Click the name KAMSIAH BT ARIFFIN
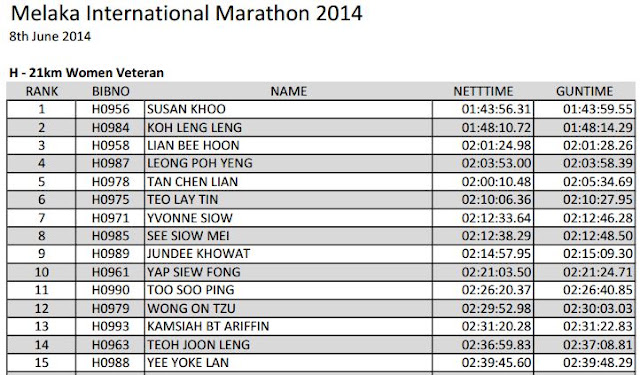640x375 pixels. (208, 326)
